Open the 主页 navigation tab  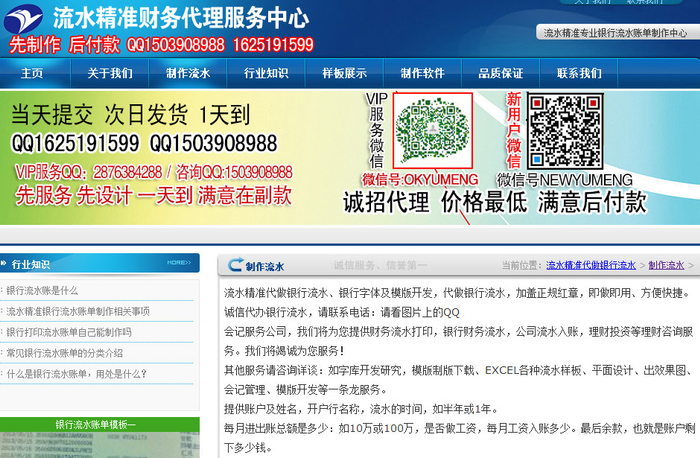click(32, 73)
